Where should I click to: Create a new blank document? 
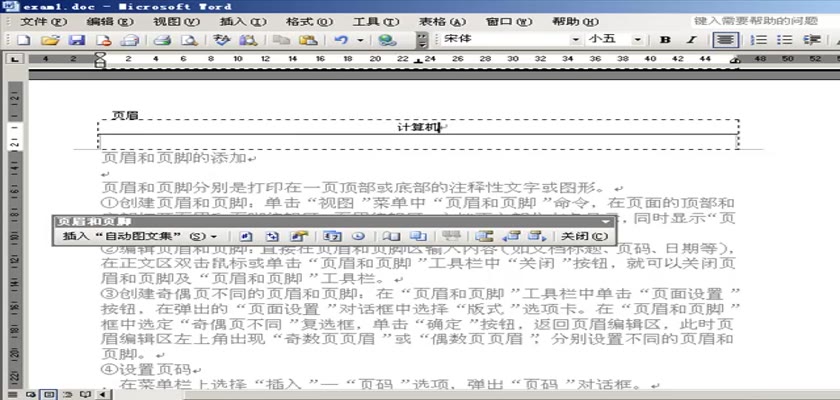coord(23,40)
